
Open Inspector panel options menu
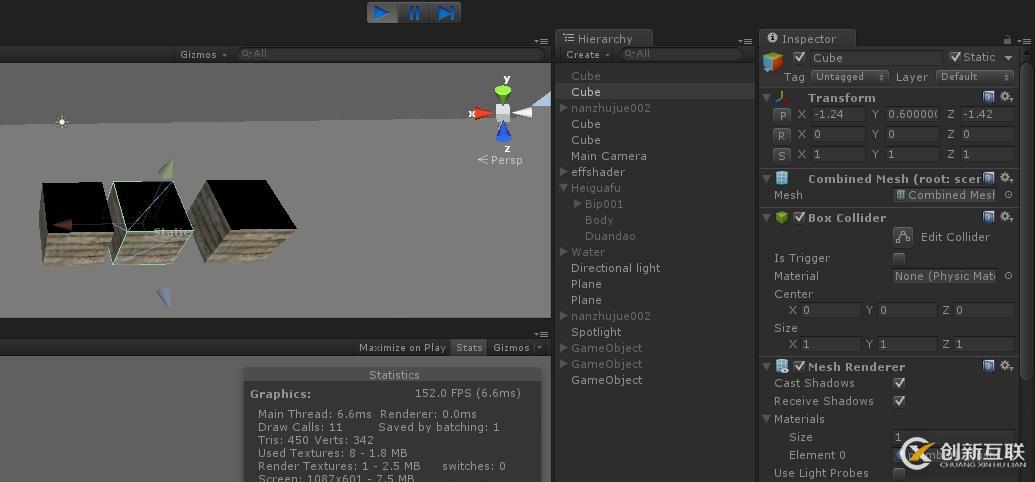pyautogui.click(x=1022, y=40)
